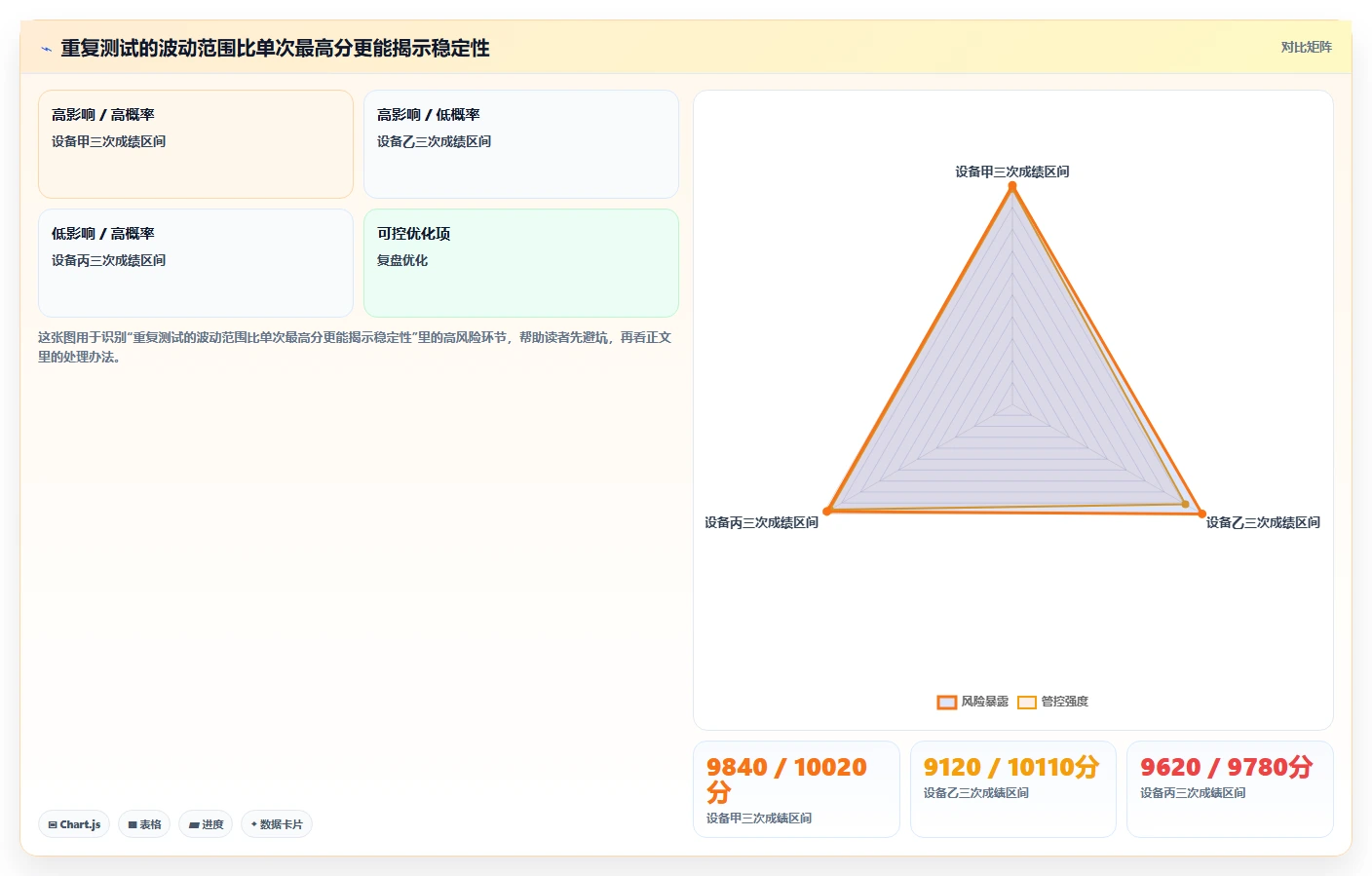Click the 对比矩阵 label in the header

[x=1306, y=47]
